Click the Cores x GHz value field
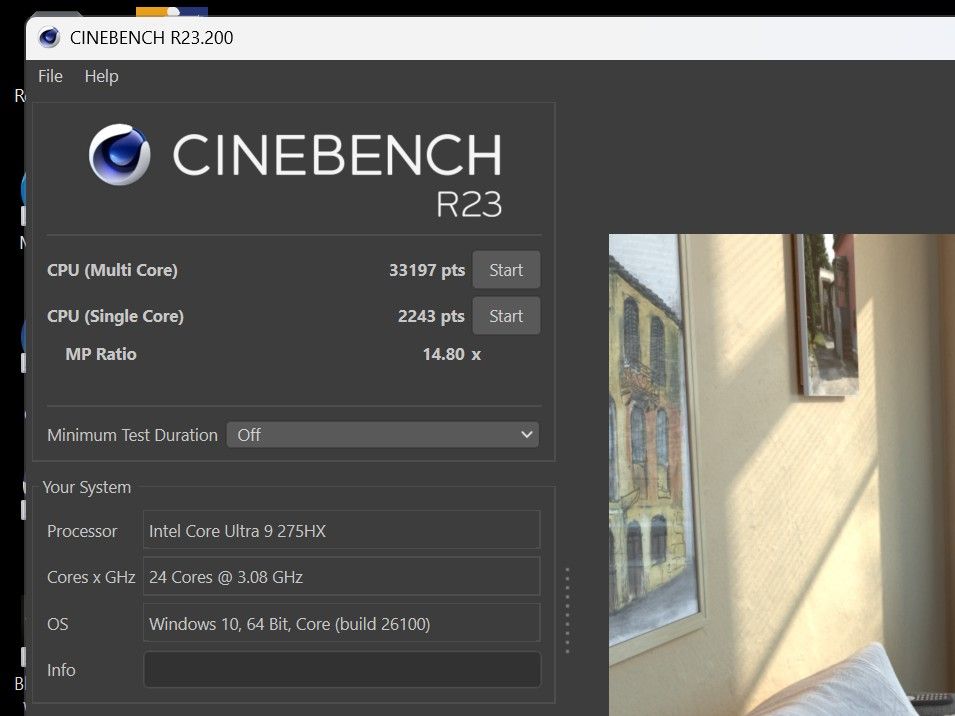Viewport: 955px width, 716px height. [x=341, y=577]
